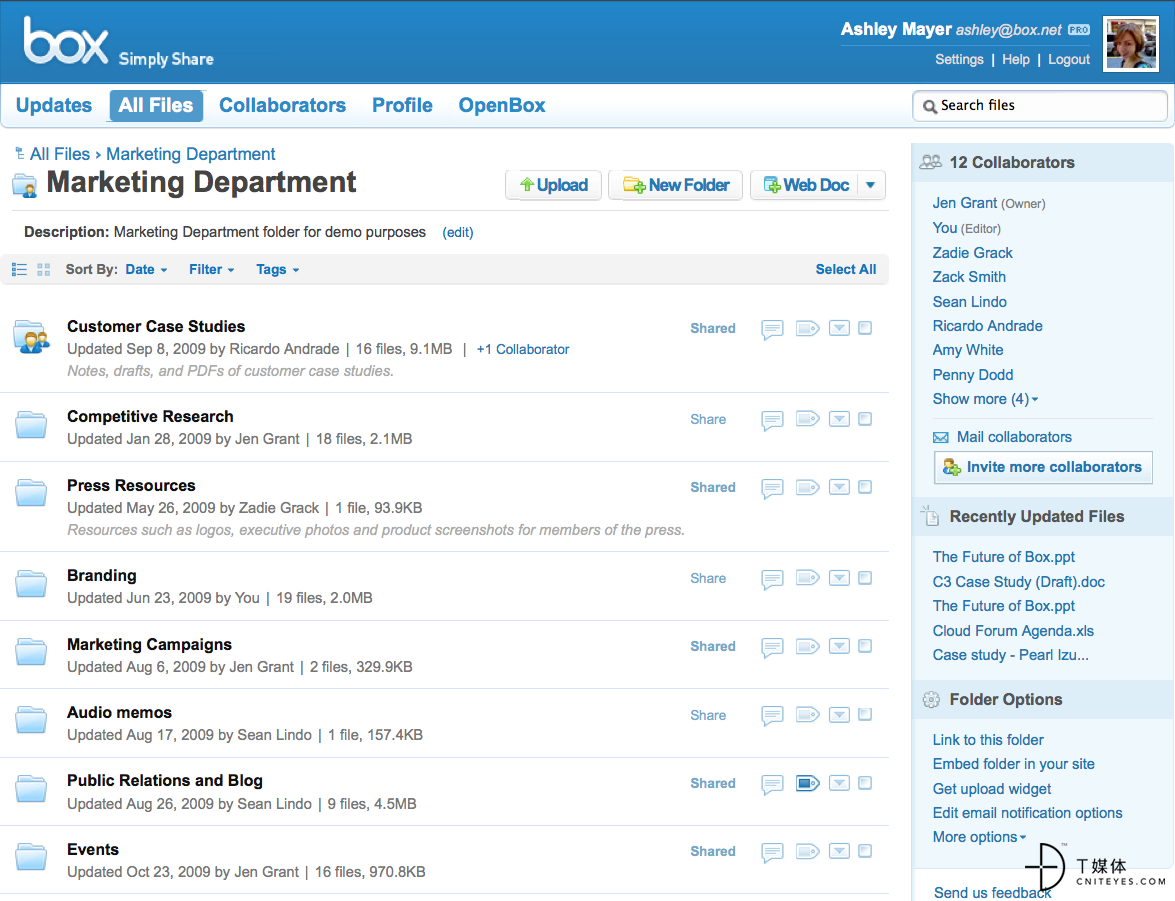Open comments for Marketing Campaigns folder

pyautogui.click(x=772, y=648)
